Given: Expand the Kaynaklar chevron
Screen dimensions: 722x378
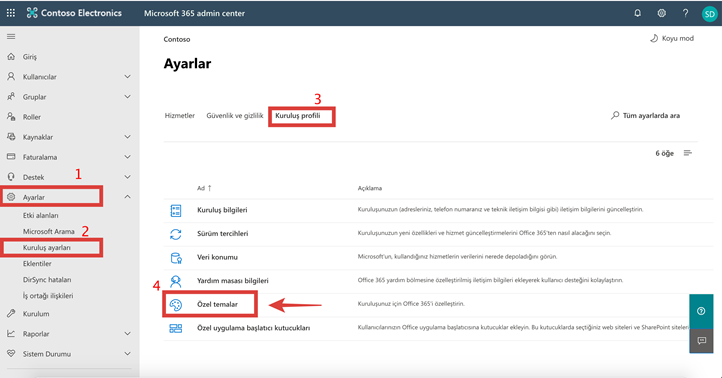Looking at the screenshot, I should 128,137.
